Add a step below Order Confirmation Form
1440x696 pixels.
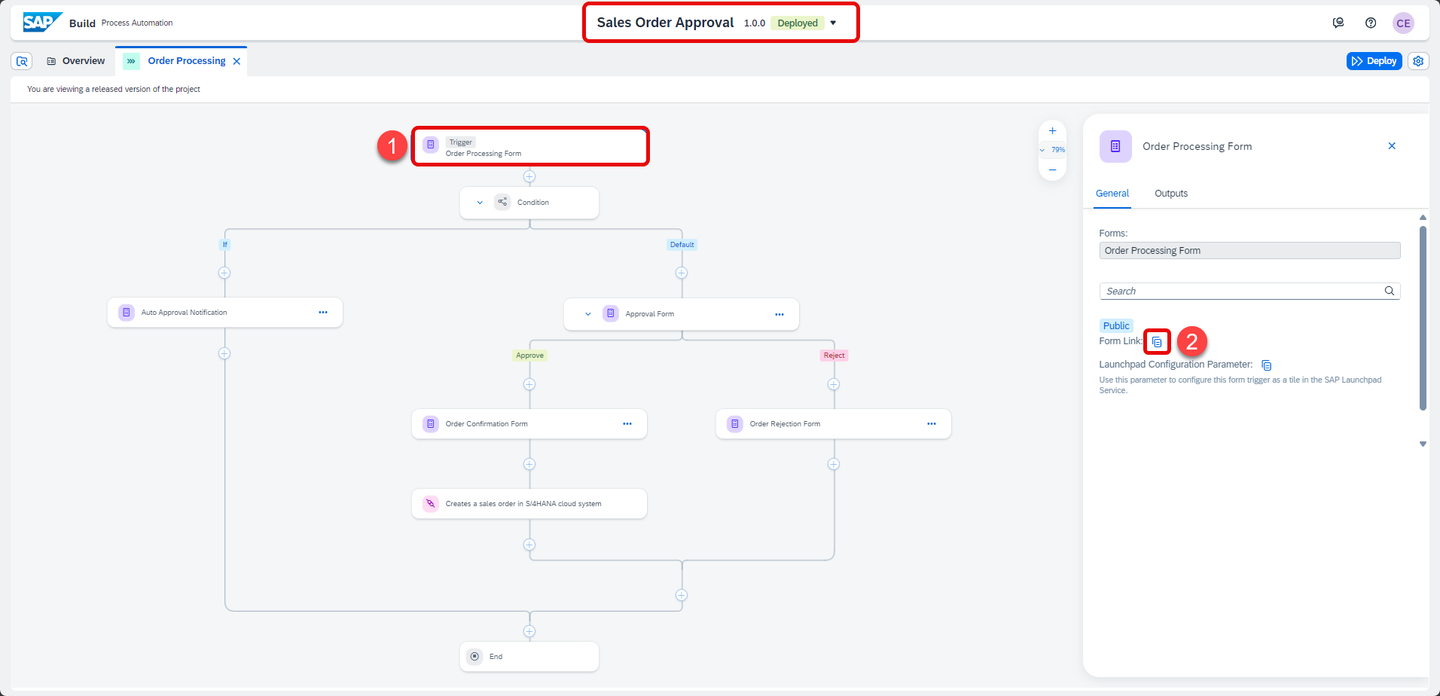pyautogui.click(x=529, y=464)
